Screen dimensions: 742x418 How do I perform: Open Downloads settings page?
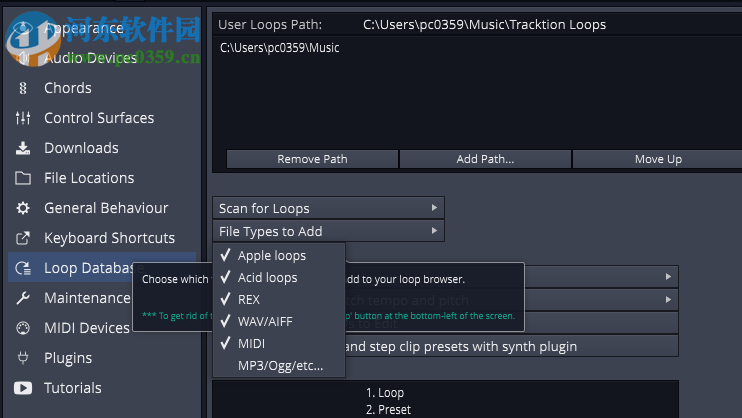click(x=81, y=148)
